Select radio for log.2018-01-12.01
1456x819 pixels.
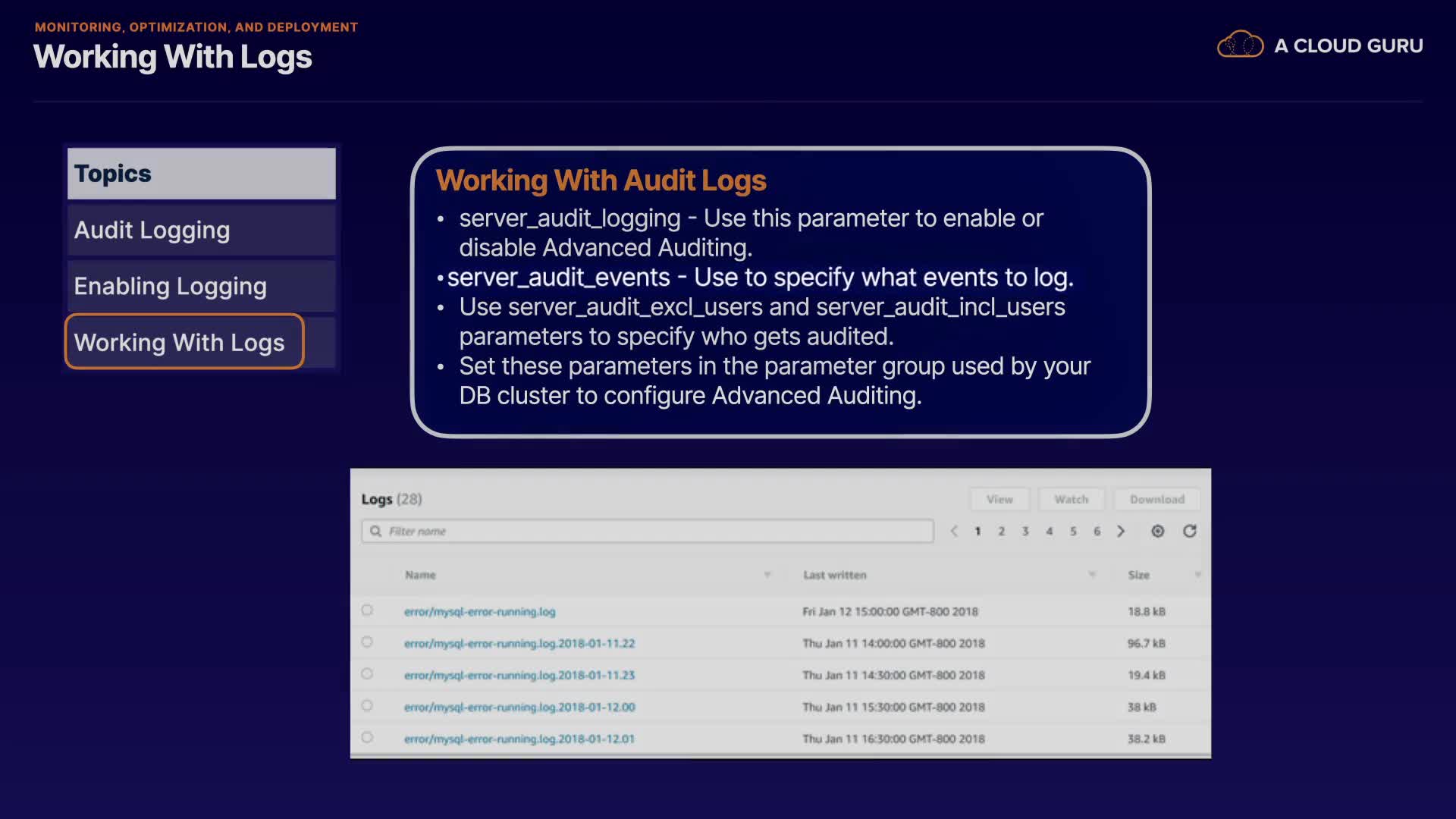pos(367,738)
